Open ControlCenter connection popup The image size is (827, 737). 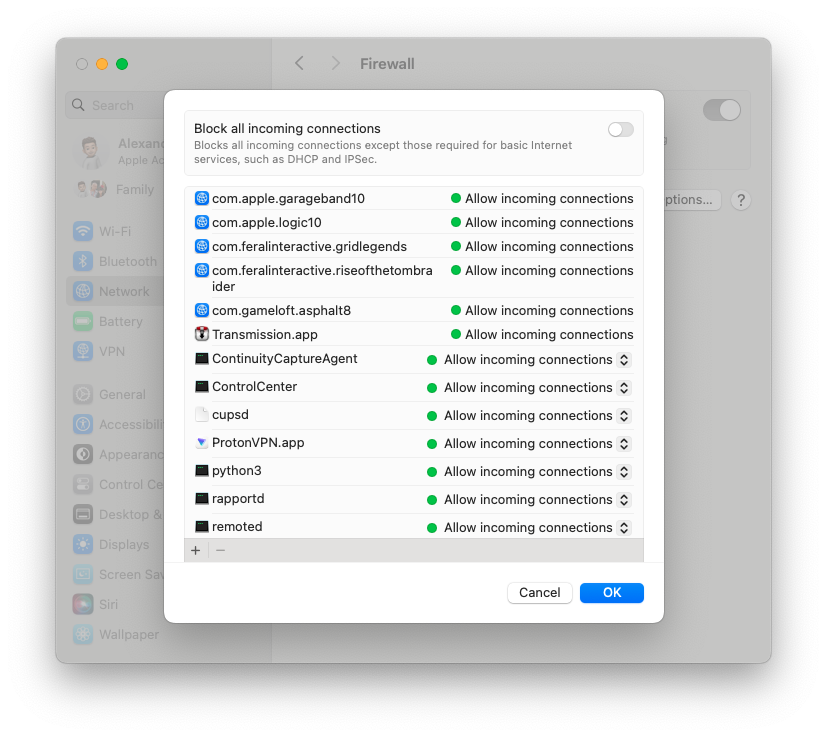[x=624, y=388]
